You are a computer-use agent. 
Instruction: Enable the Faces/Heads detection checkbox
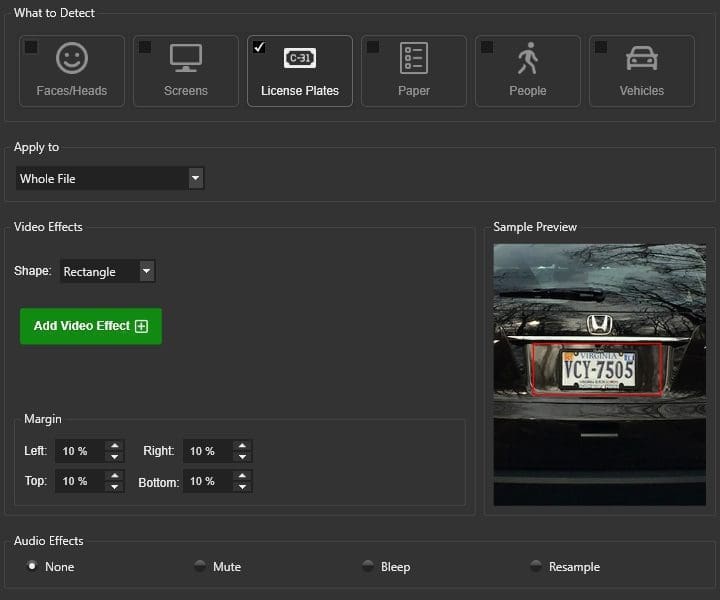coord(31,47)
